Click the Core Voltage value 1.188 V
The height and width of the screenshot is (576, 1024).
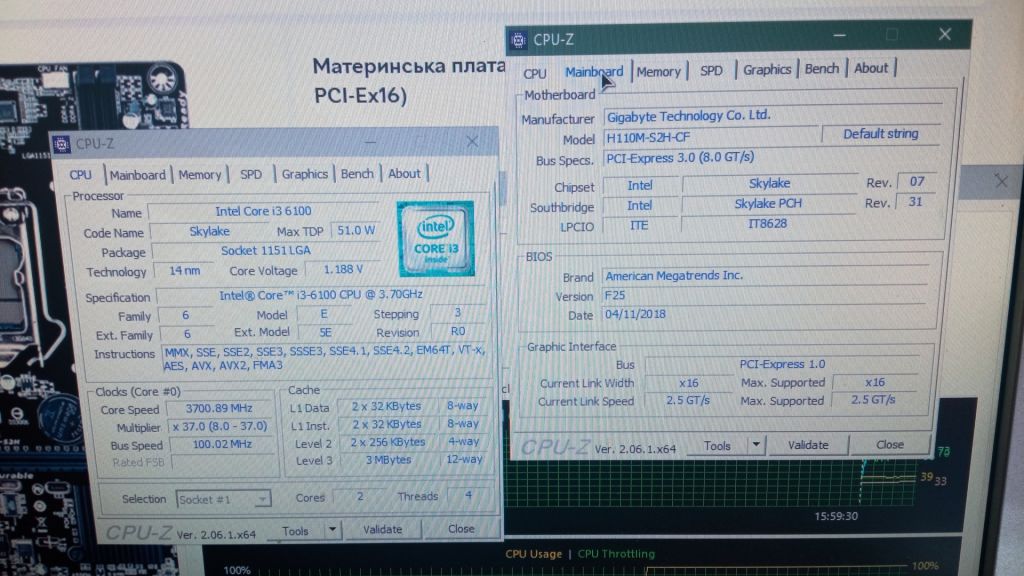coord(344,270)
